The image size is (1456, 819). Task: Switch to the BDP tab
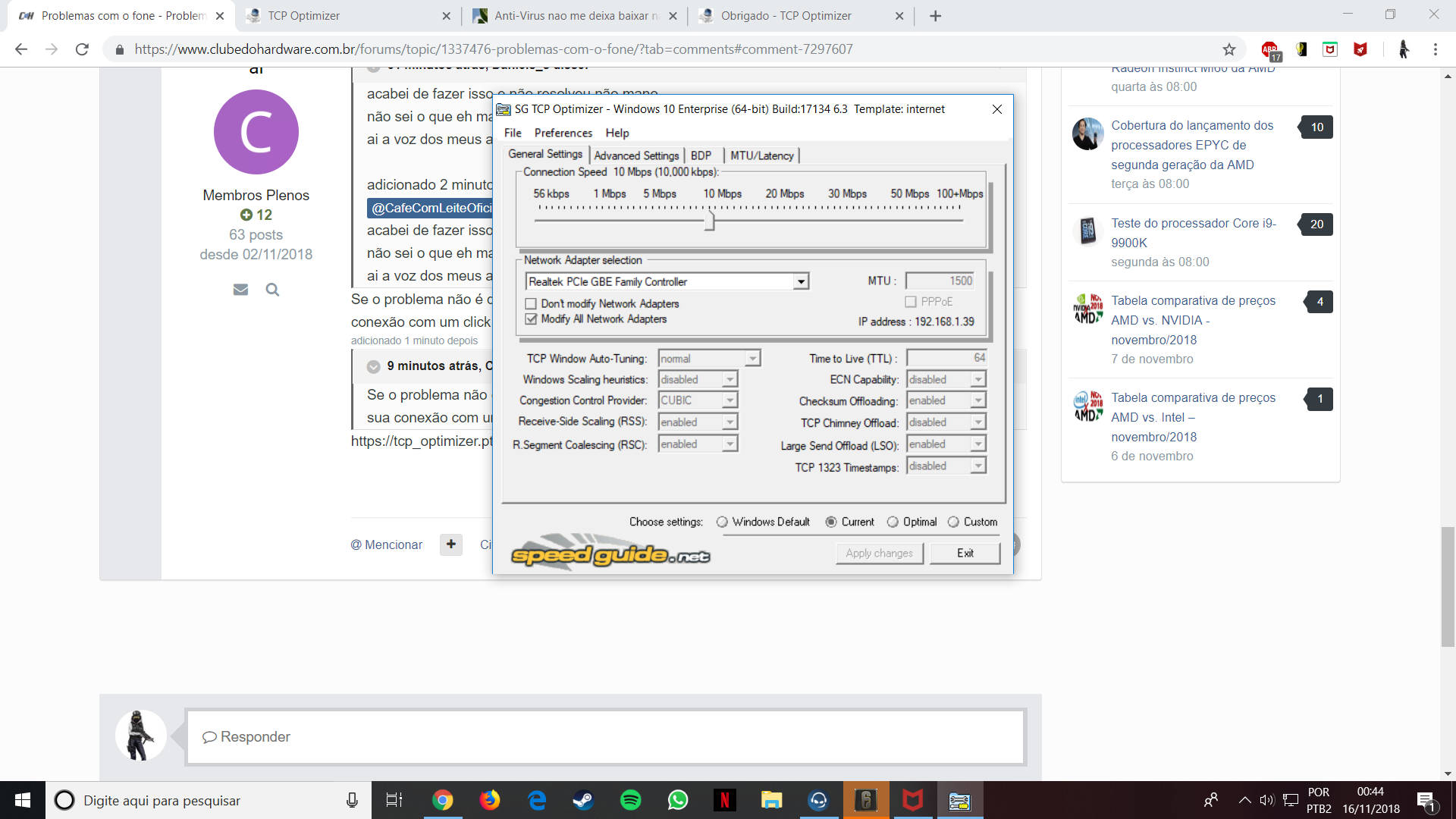(701, 155)
